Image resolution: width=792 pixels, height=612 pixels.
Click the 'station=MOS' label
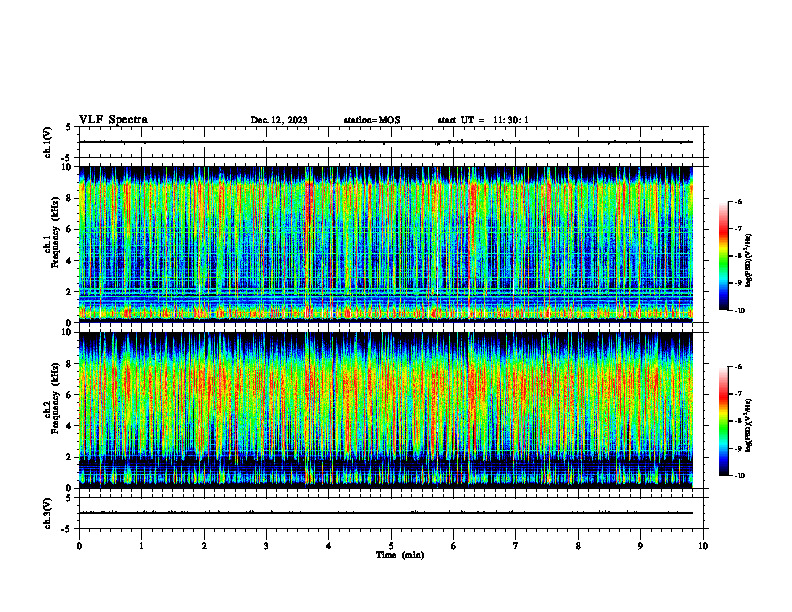(x=372, y=120)
